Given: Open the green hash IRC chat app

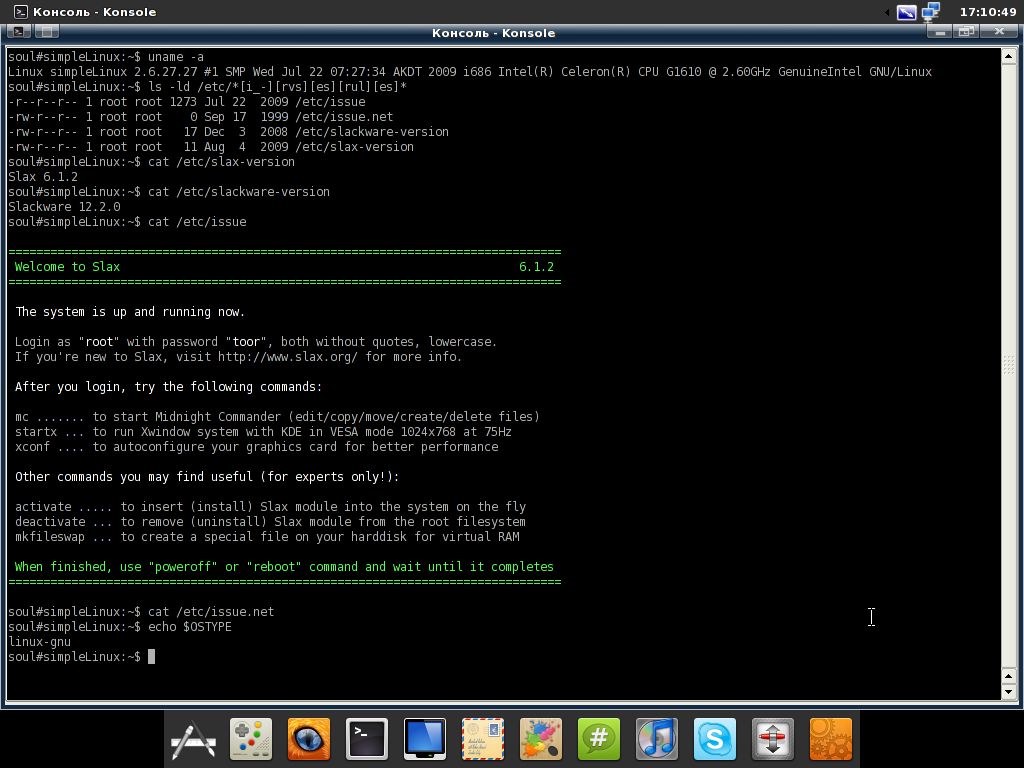Looking at the screenshot, I should click(599, 739).
